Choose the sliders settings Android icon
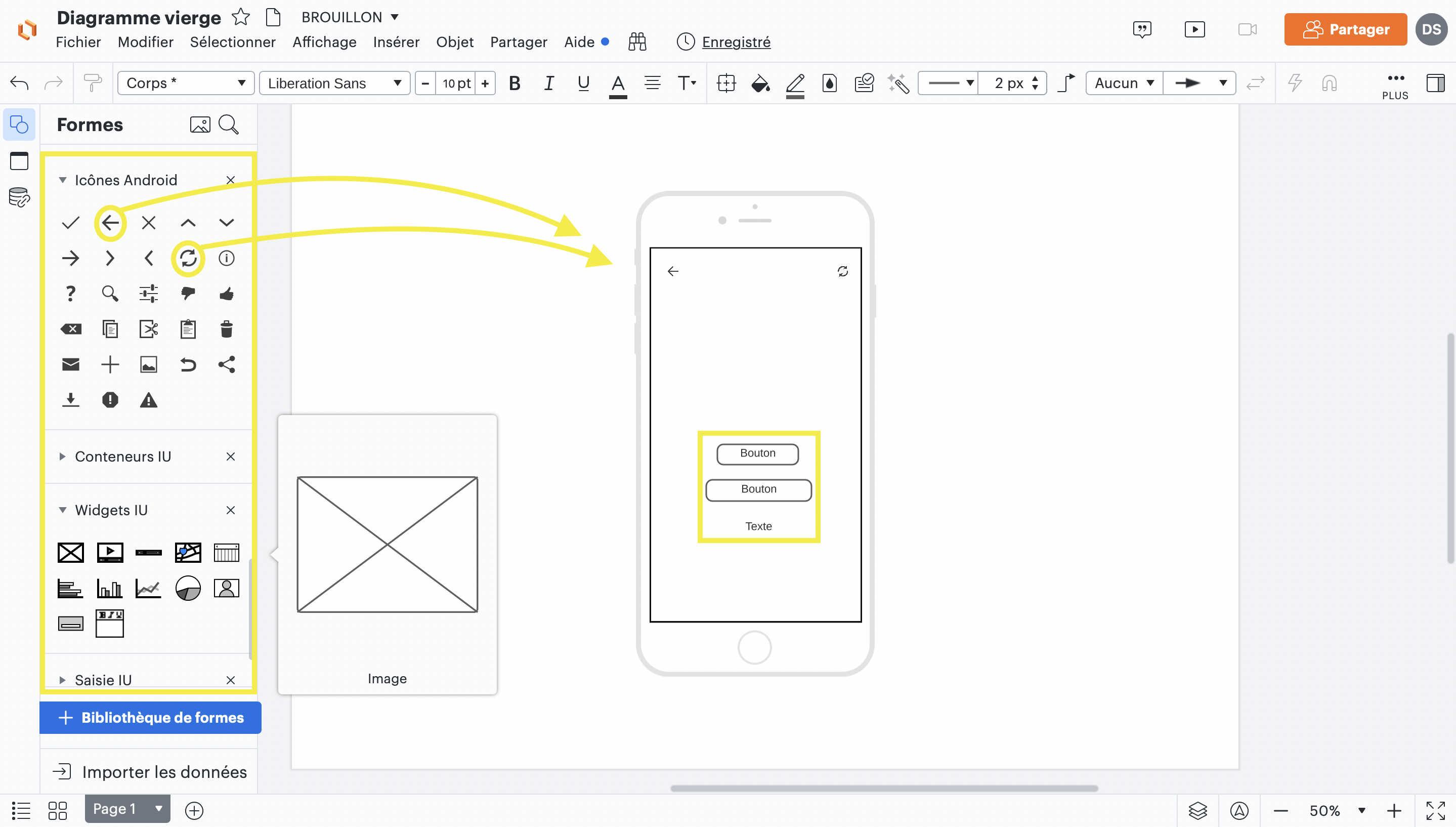1456x827 pixels. (x=149, y=294)
